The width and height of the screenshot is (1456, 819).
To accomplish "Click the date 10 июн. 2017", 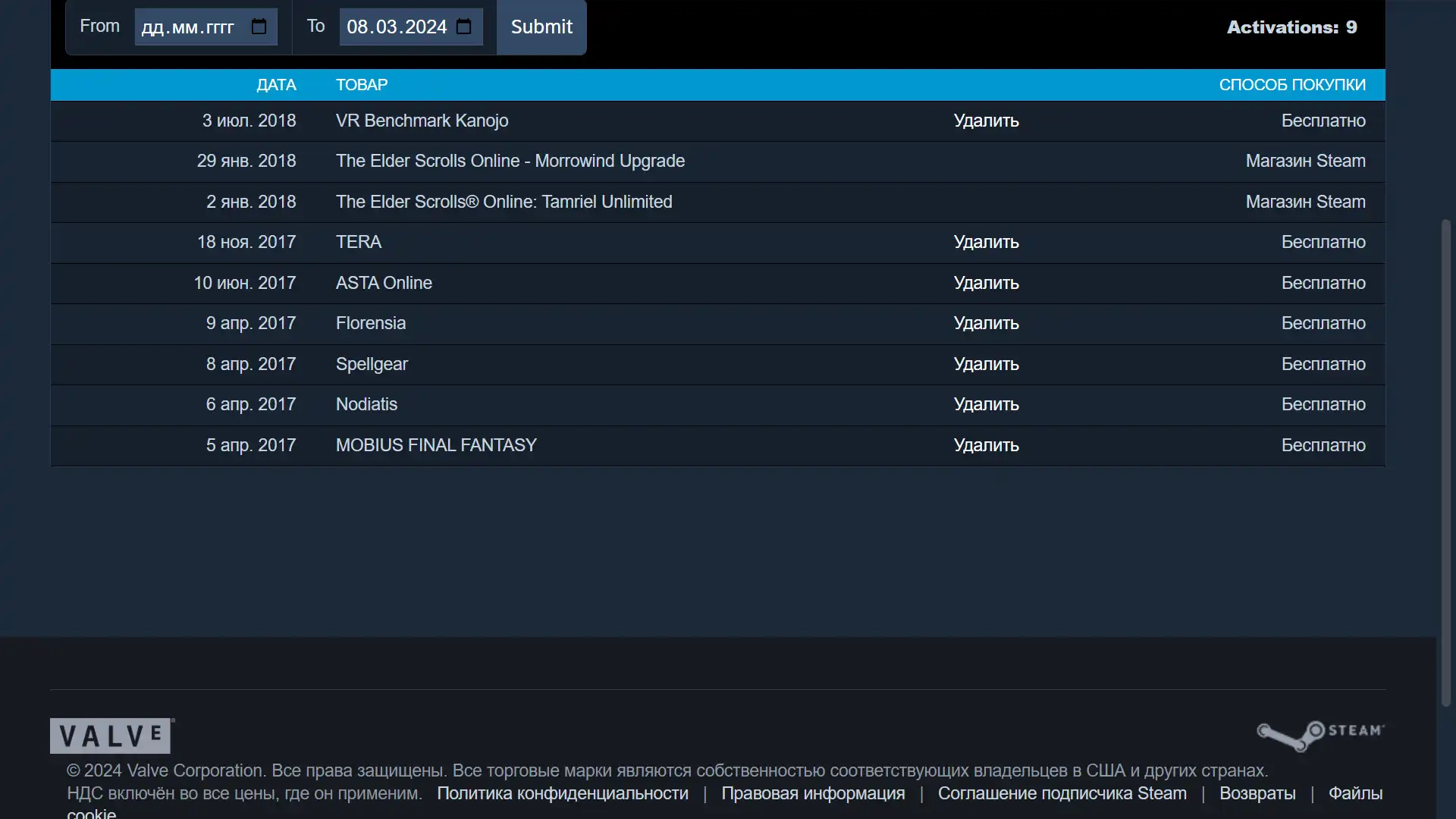I will click(x=244, y=283).
